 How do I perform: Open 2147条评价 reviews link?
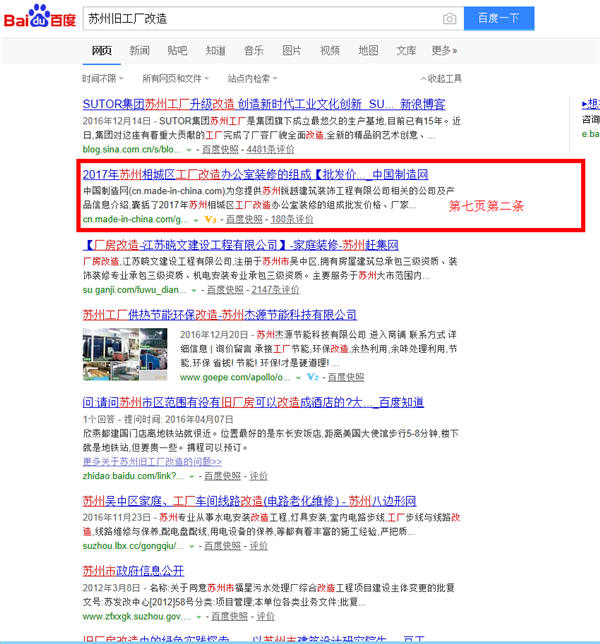[275, 290]
